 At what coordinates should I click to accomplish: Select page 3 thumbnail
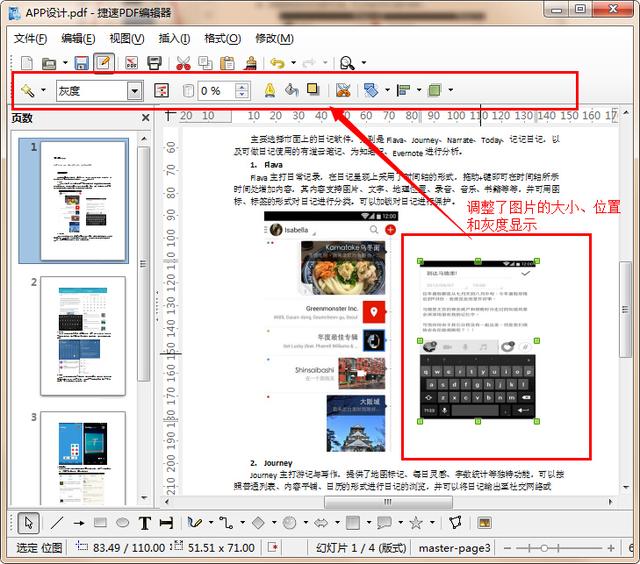pyautogui.click(x=83, y=458)
